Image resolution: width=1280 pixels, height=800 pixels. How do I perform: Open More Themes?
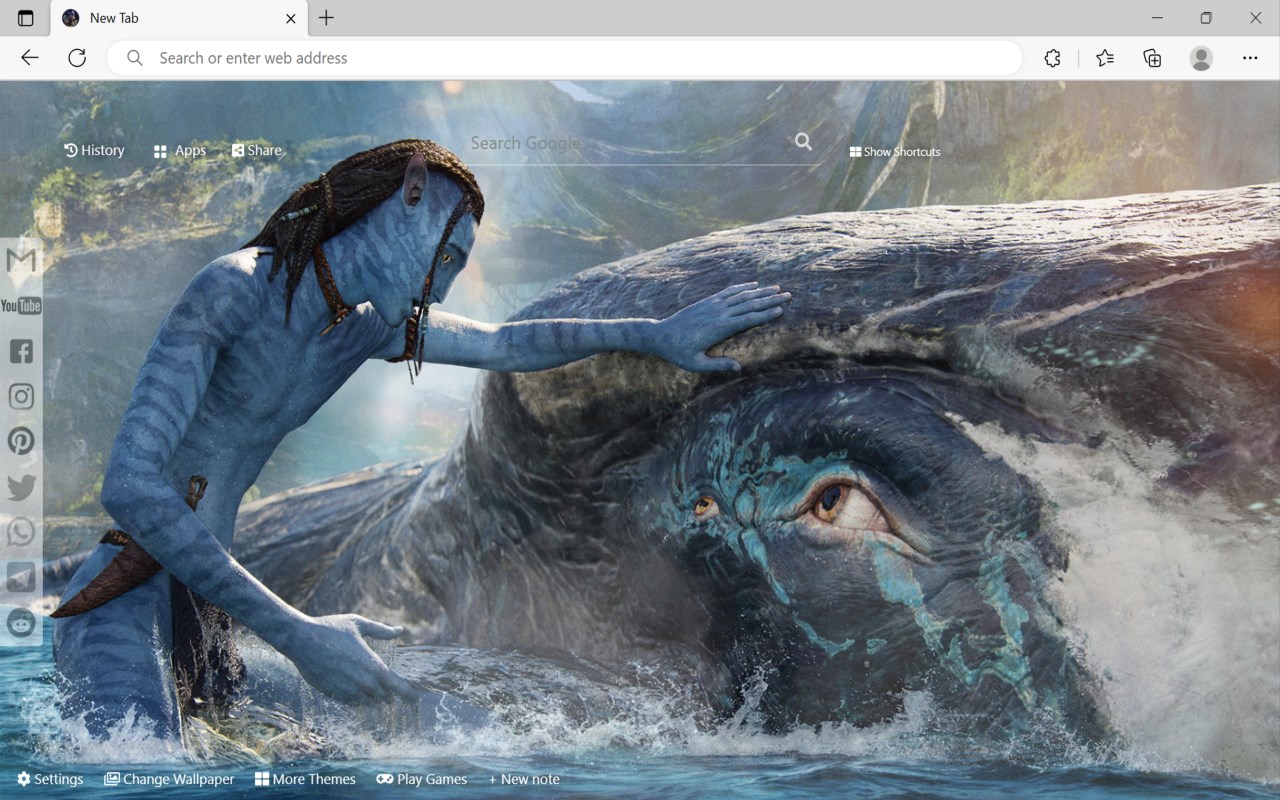(305, 779)
